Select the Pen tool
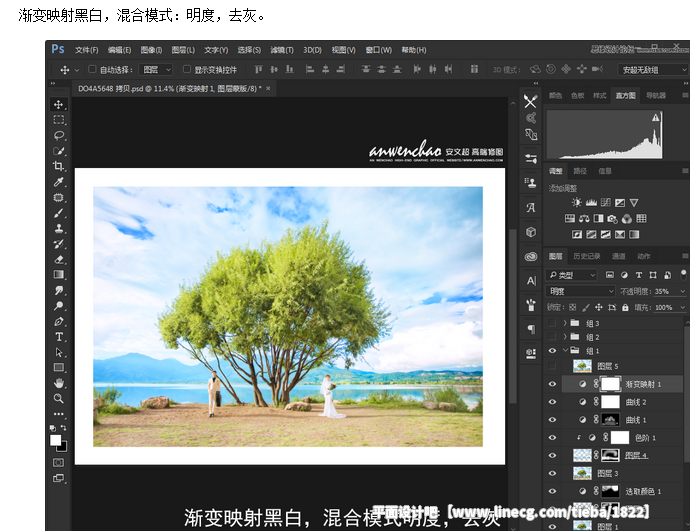Screen dimensions: 690x531 (58, 322)
